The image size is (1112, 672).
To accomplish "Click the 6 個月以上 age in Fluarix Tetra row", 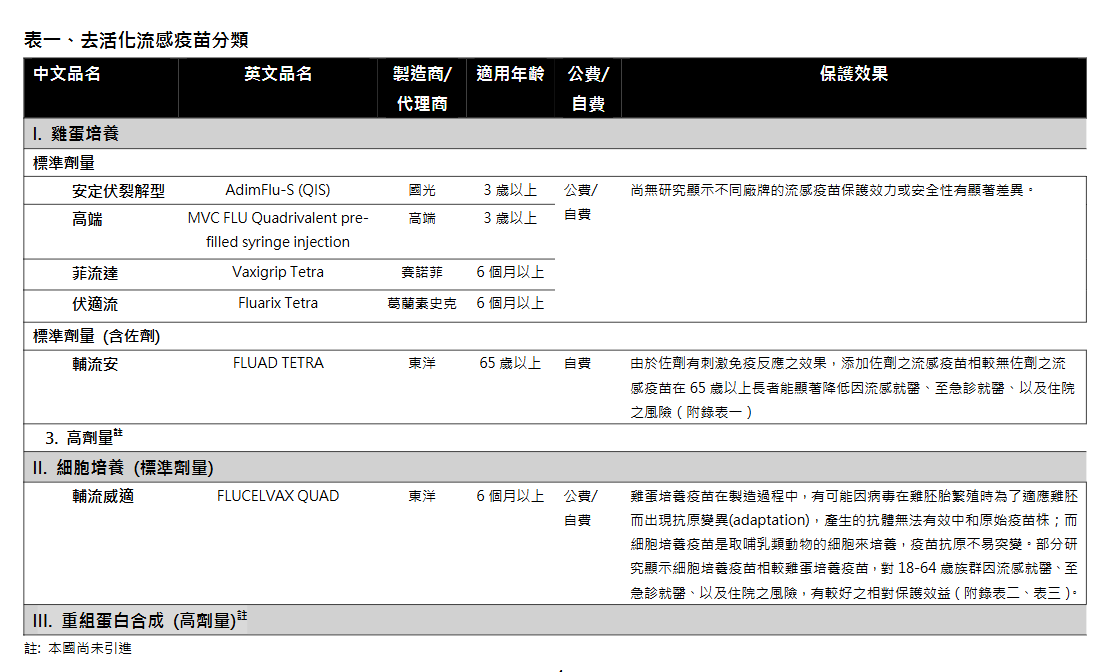I will pos(510,303).
